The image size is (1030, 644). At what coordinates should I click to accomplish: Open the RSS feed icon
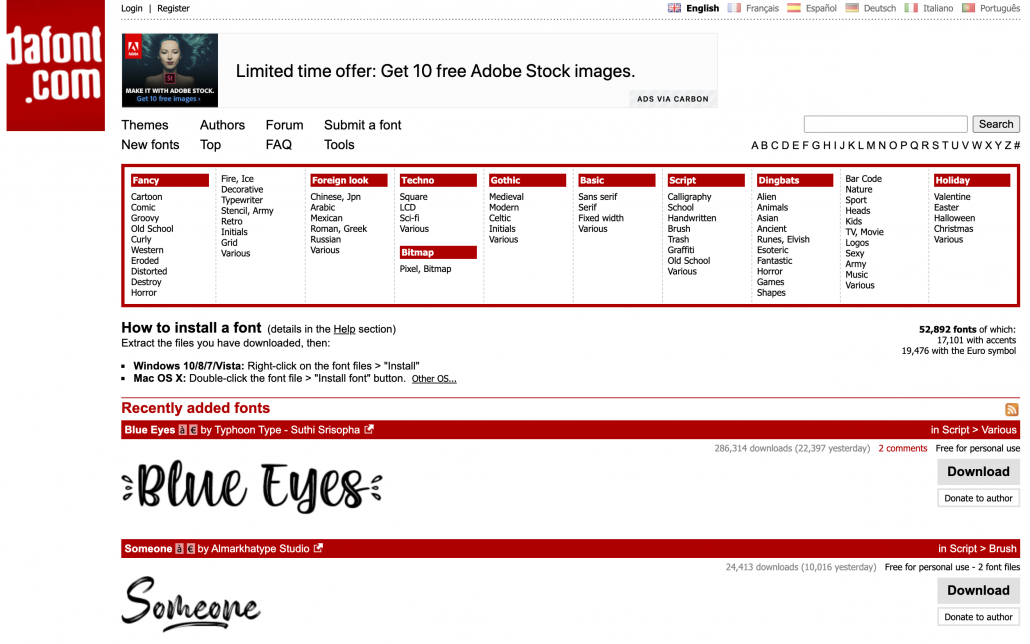coord(1011,409)
